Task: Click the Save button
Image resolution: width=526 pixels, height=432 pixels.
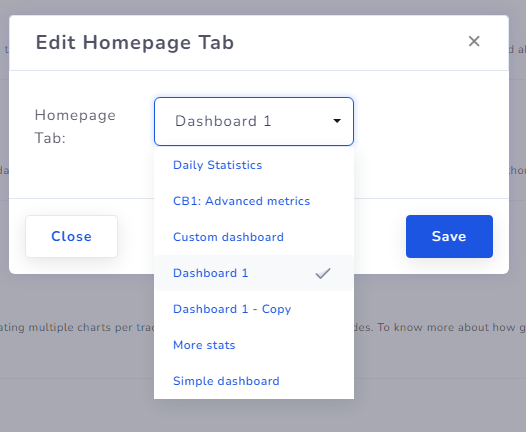Action: pyautogui.click(x=449, y=236)
